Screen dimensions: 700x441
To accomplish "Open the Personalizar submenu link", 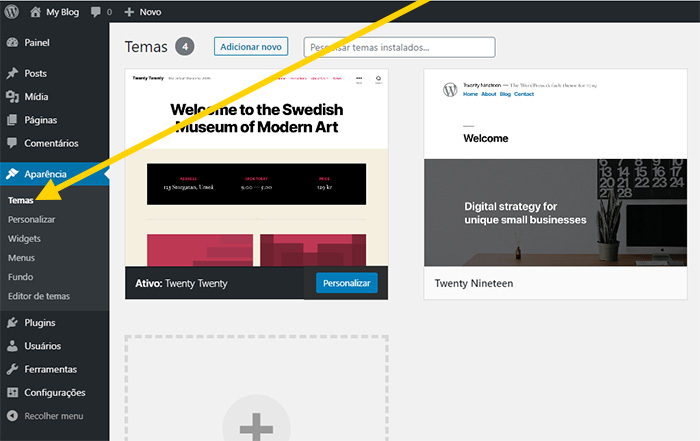I will tap(31, 219).
